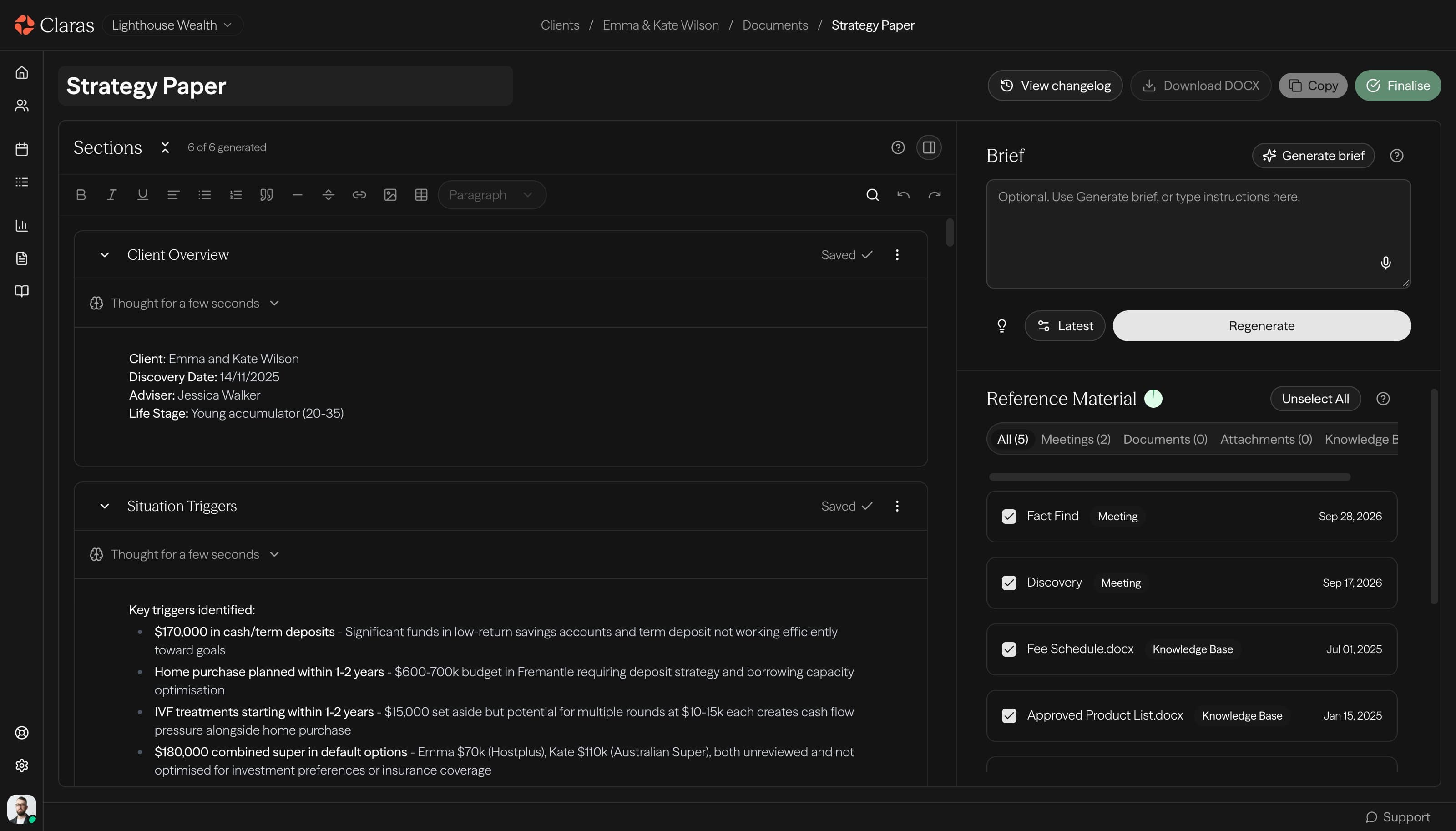Open search in document editor
The image size is (1456, 831).
(872, 195)
